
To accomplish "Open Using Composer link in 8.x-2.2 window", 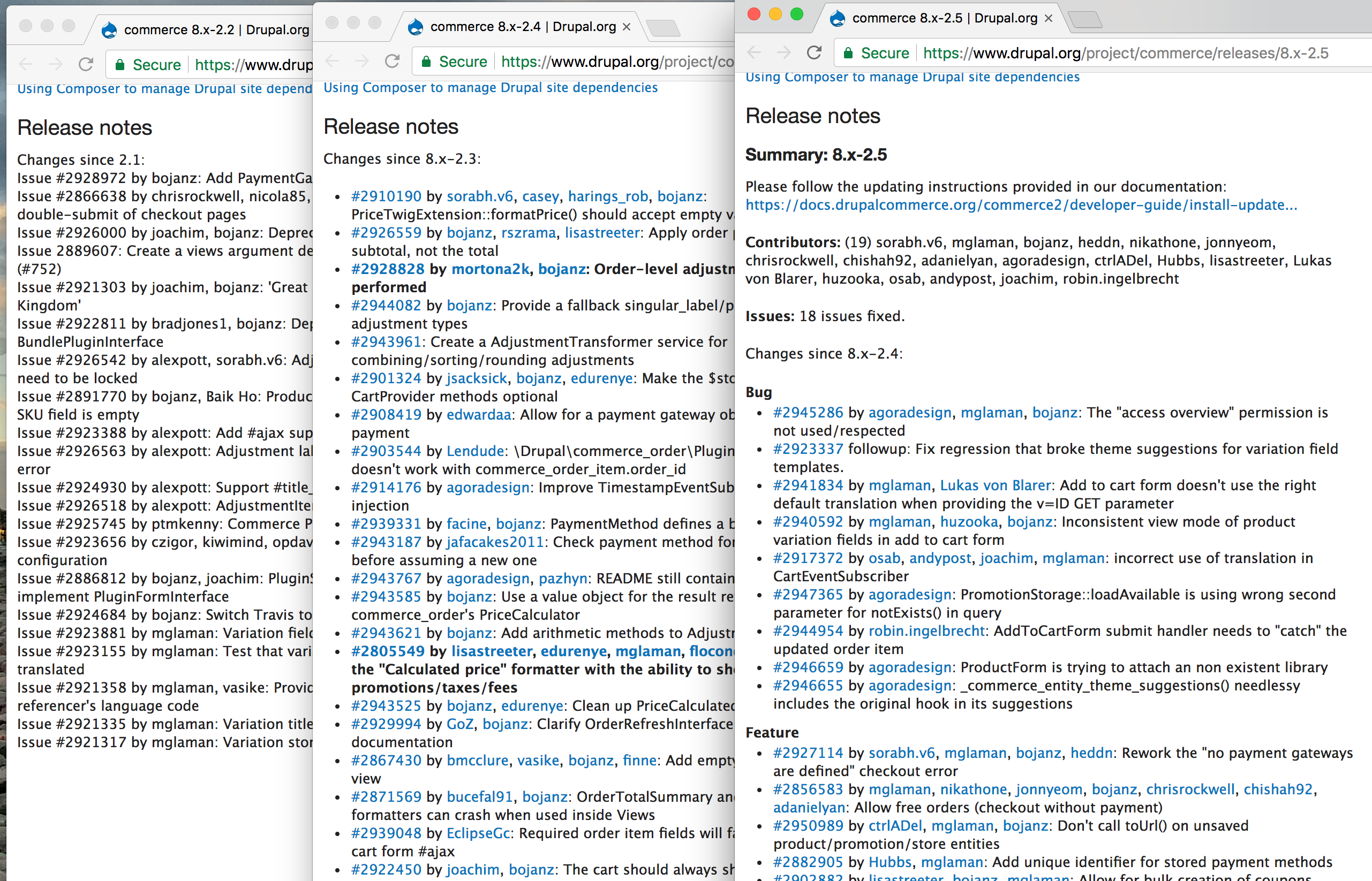I will [165, 89].
